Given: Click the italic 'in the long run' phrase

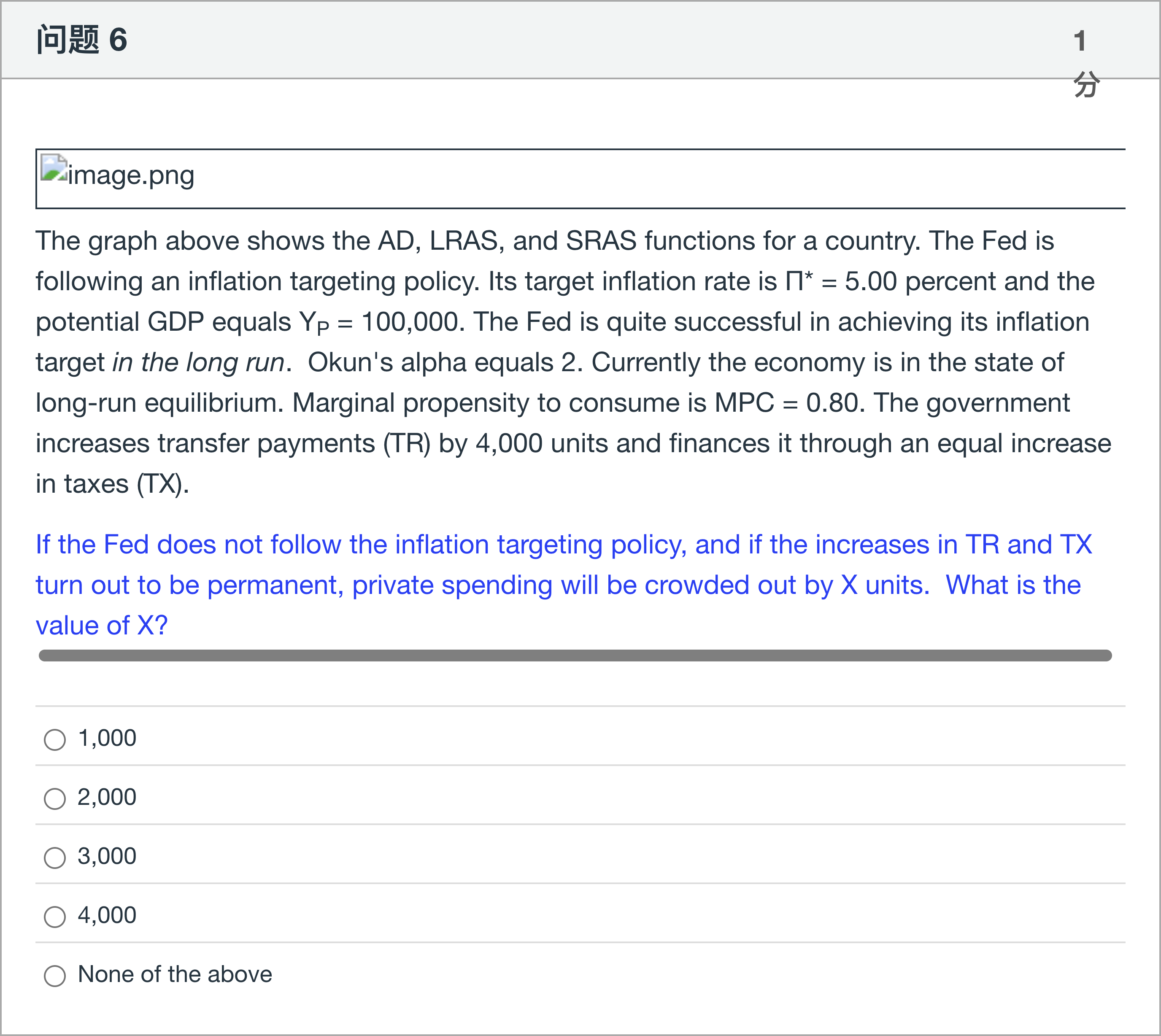Looking at the screenshot, I should tap(198, 363).
